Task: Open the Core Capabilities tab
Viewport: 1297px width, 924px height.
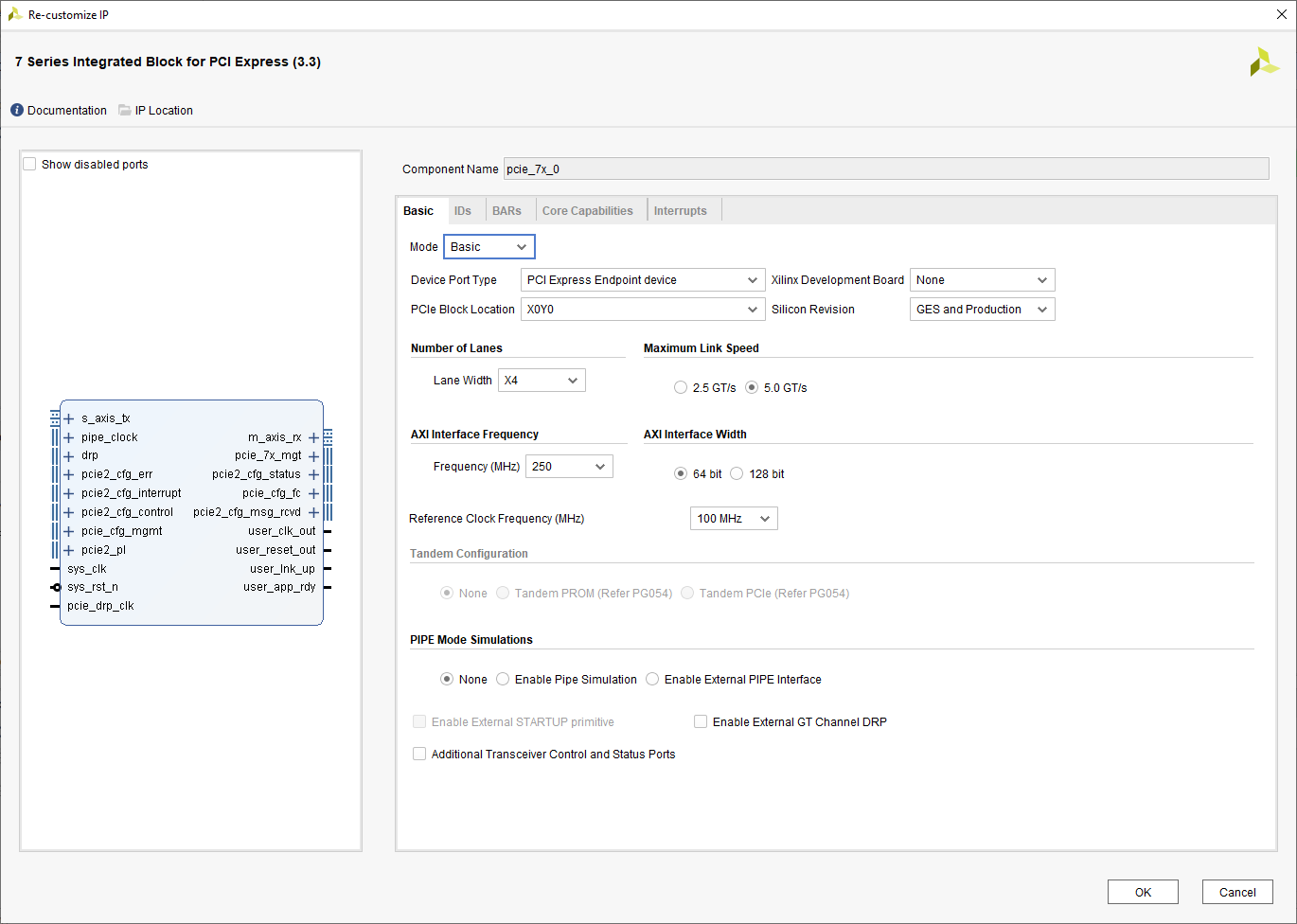Action: click(587, 210)
